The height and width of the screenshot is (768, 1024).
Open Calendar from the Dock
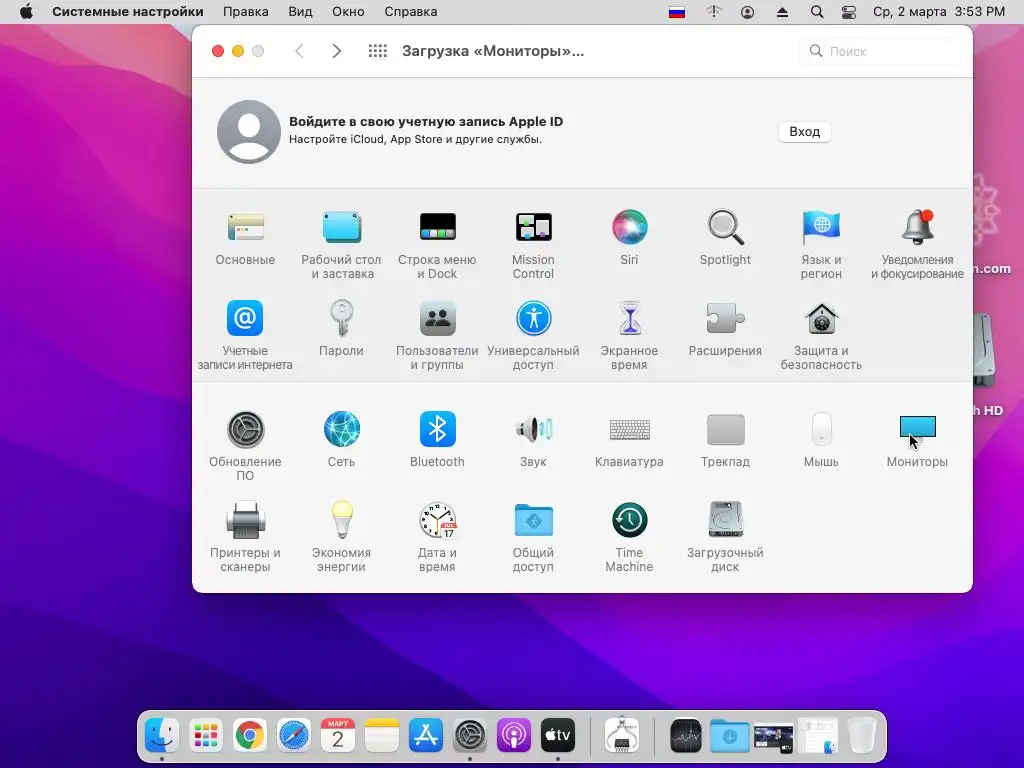[338, 736]
